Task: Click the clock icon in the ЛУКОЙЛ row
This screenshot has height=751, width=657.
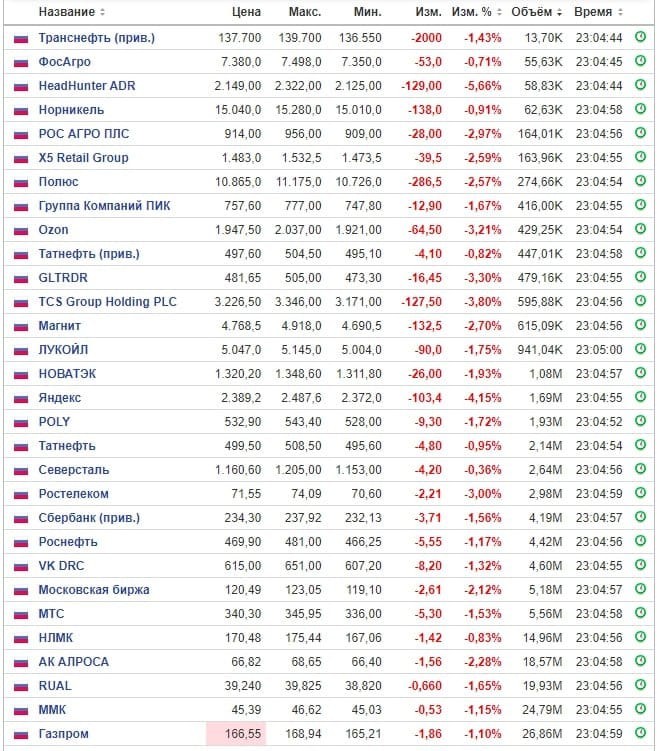Action: coord(641,350)
